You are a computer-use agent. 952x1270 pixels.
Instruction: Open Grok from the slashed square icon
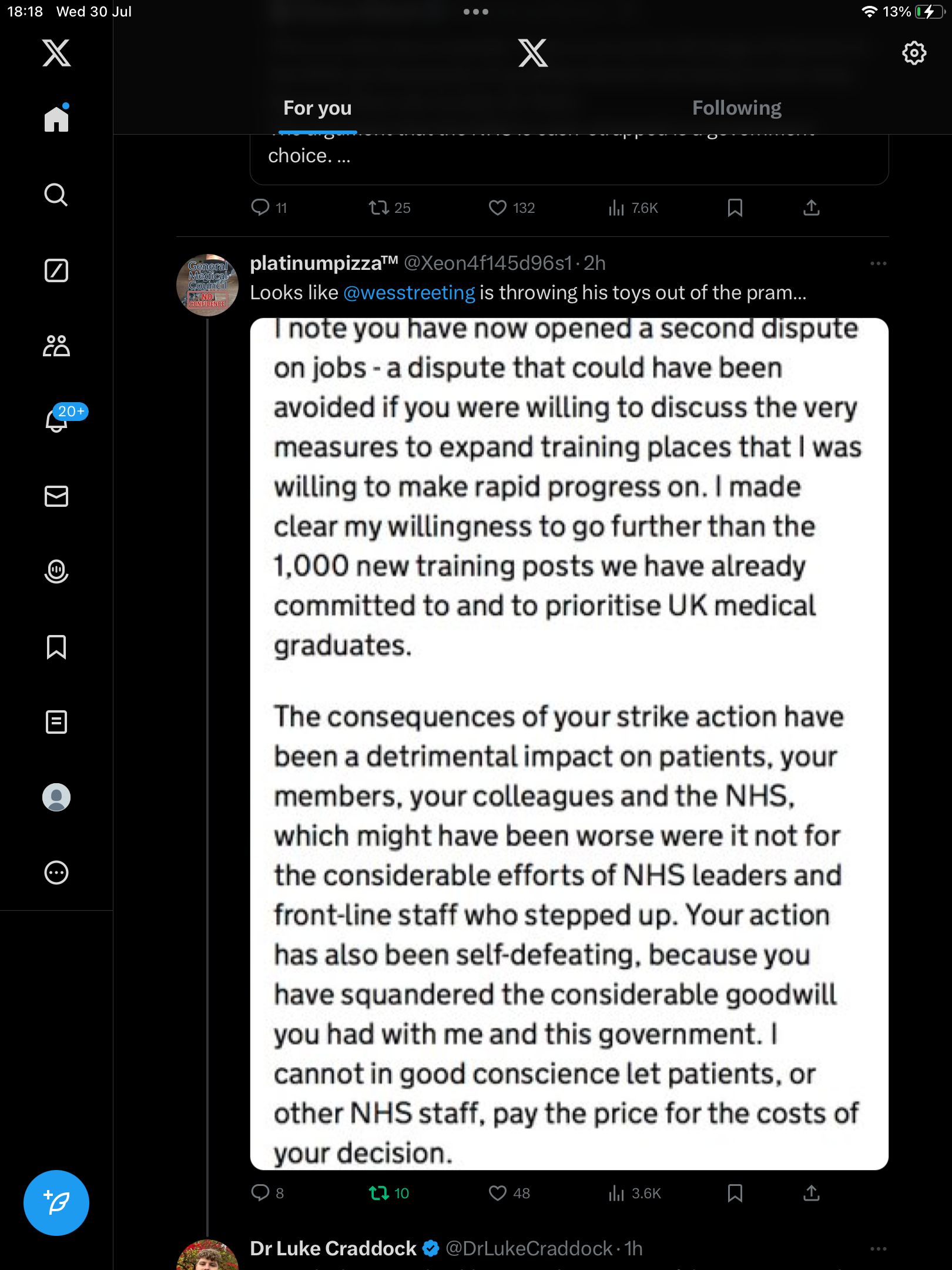pyautogui.click(x=56, y=270)
